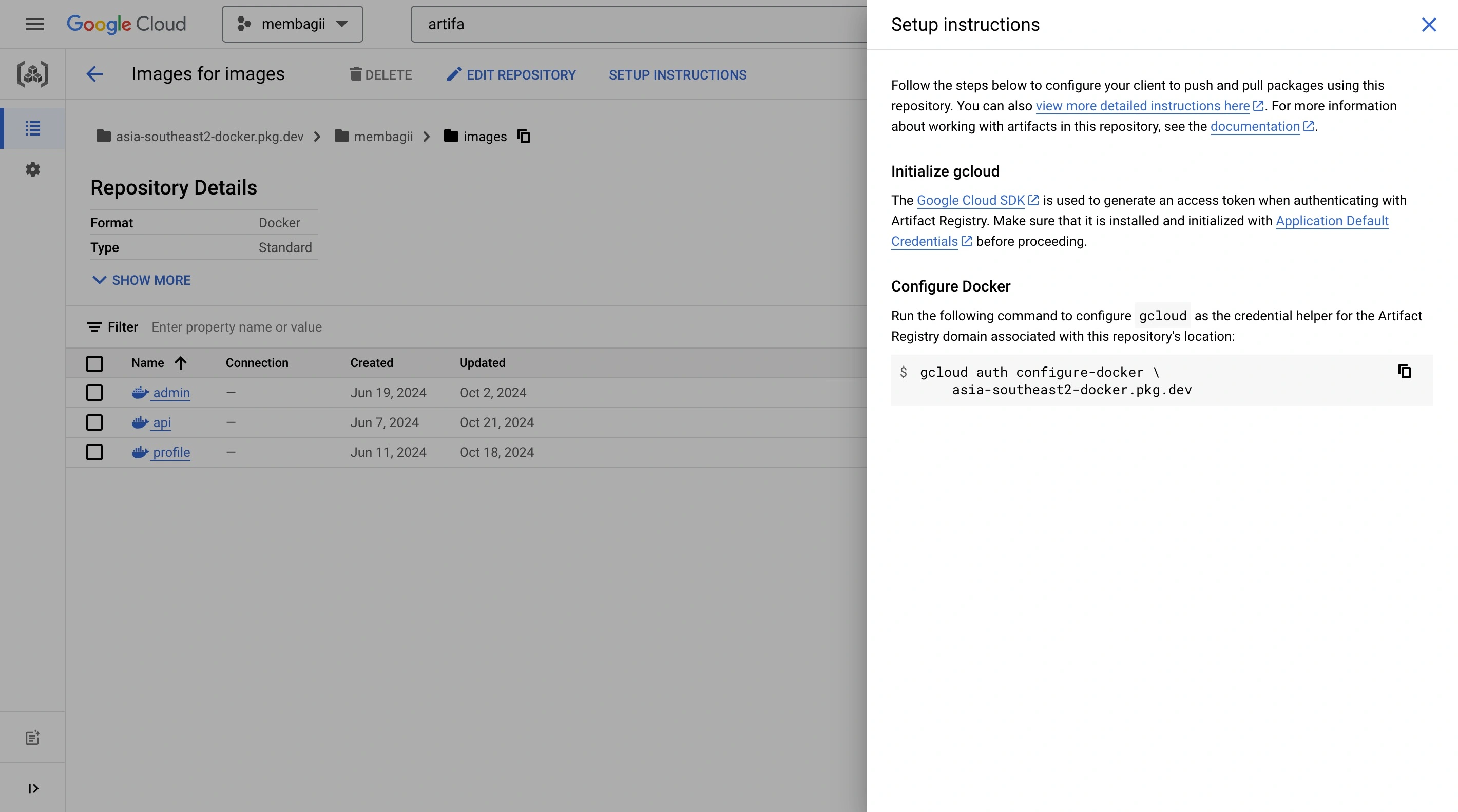The image size is (1458, 812).
Task: Open Application Default Credentials link
Action: tap(1332, 221)
